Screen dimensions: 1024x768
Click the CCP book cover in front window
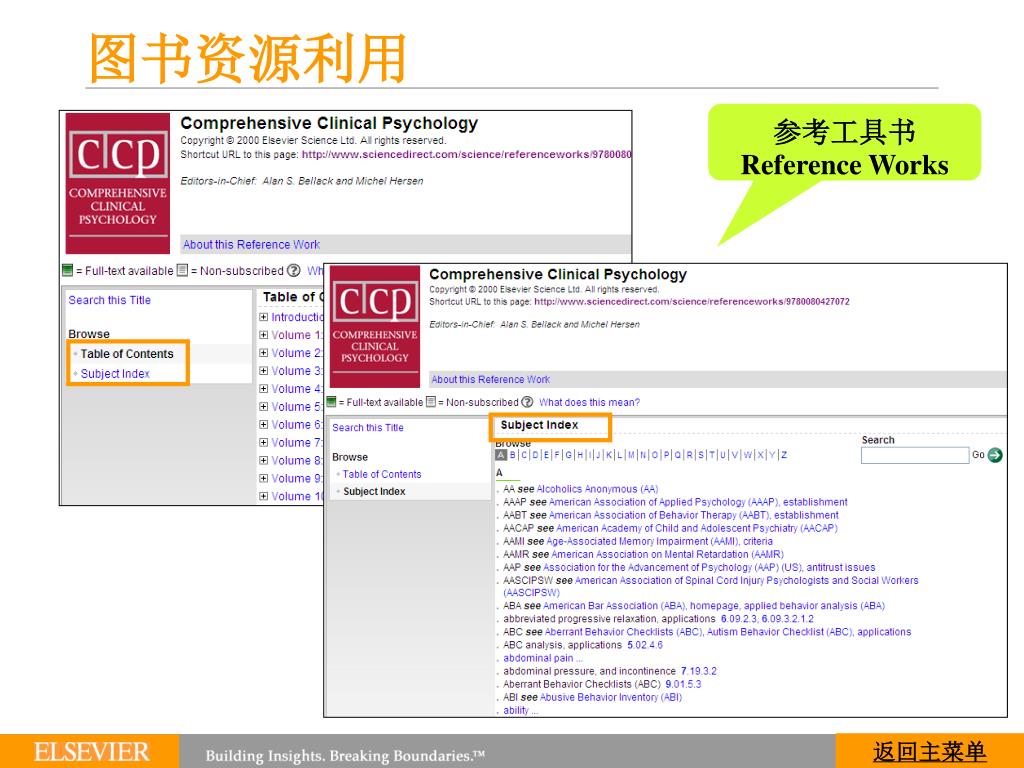375,327
